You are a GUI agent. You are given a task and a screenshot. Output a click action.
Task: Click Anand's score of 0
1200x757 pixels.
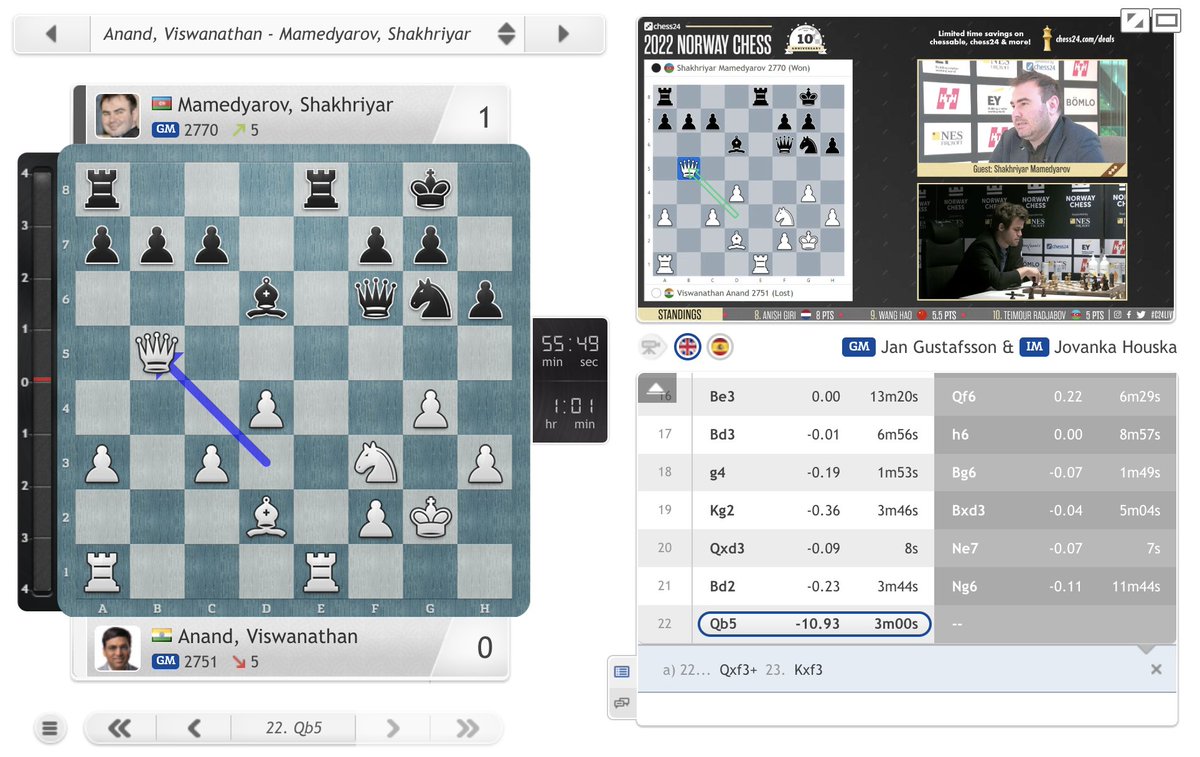pyautogui.click(x=484, y=648)
